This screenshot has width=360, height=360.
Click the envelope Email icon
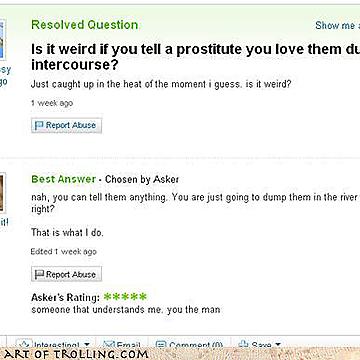[109, 345]
